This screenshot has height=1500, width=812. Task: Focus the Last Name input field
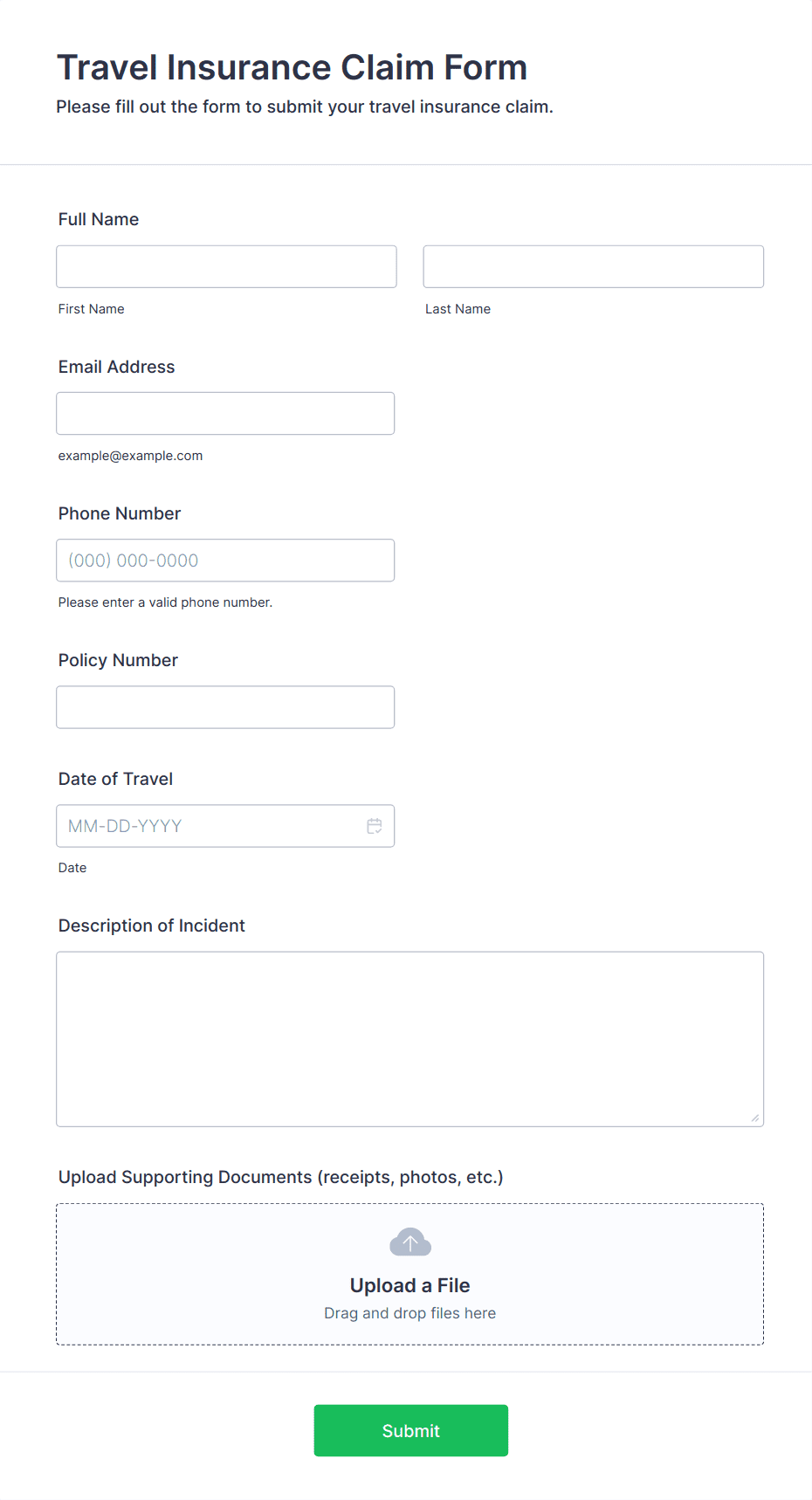pos(594,266)
